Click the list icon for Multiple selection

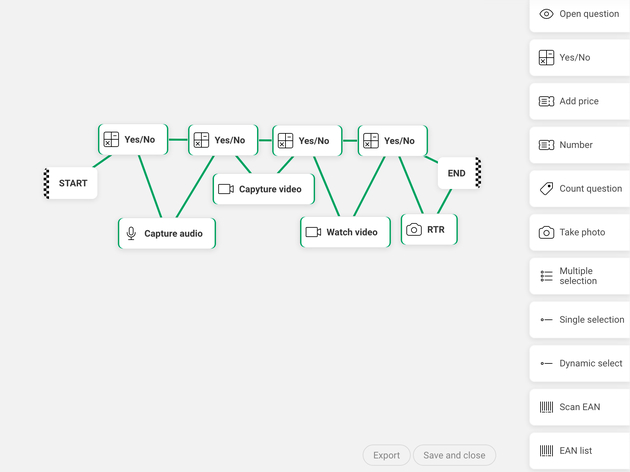(546, 276)
